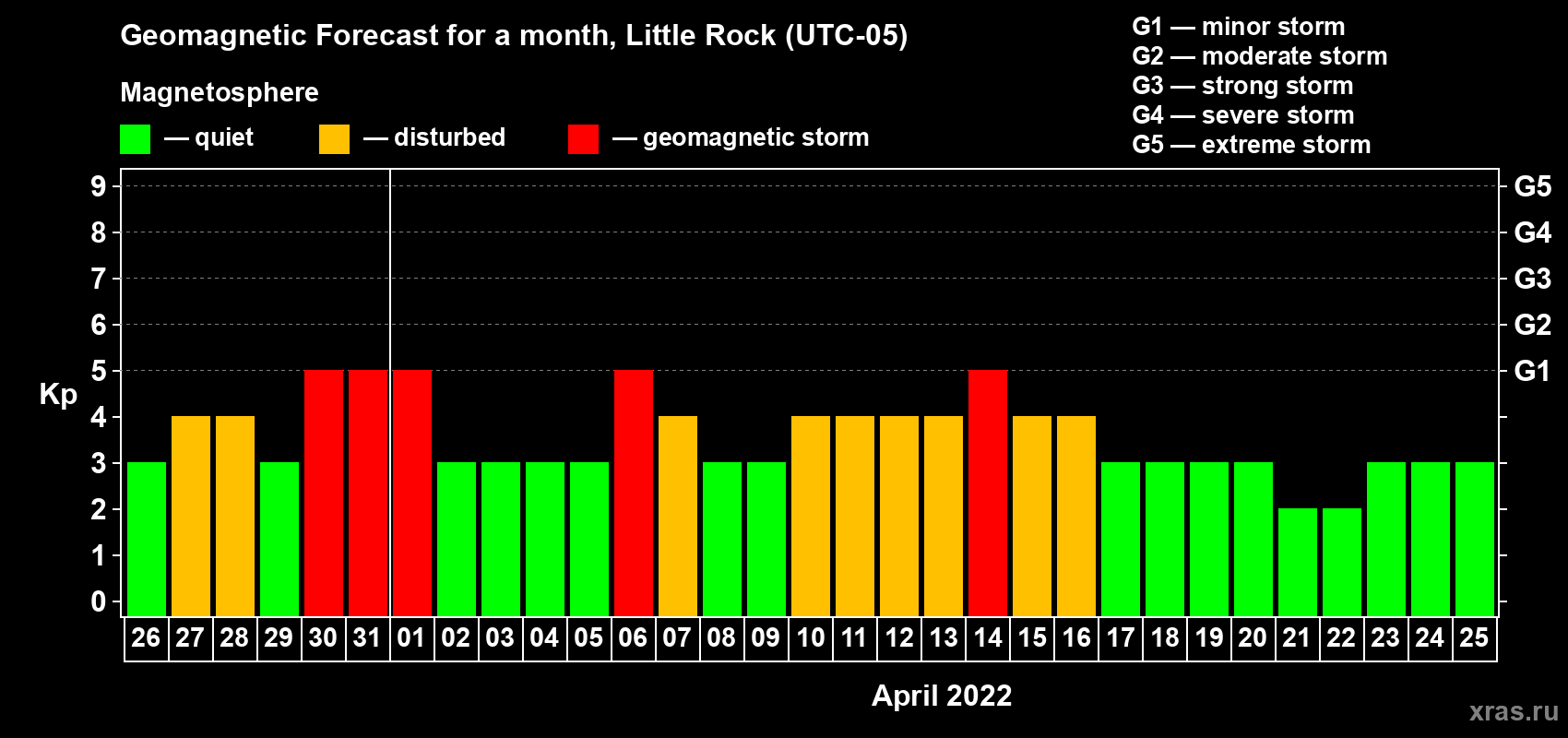Image resolution: width=1568 pixels, height=738 pixels.
Task: Click the orange bar for day 12
Action: (899, 516)
